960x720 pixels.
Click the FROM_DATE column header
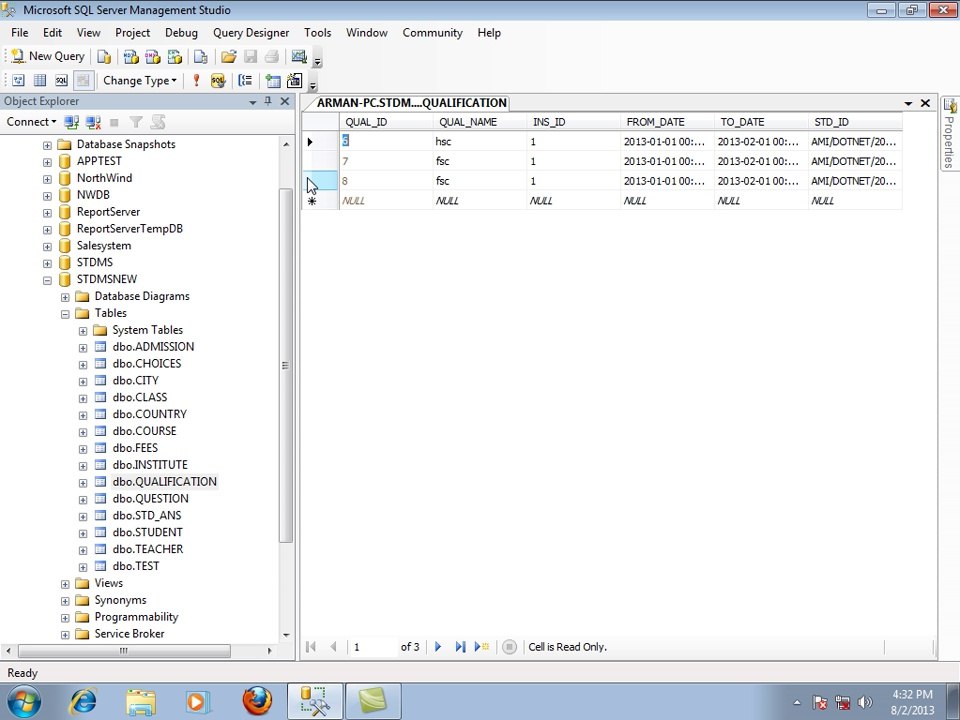667,122
